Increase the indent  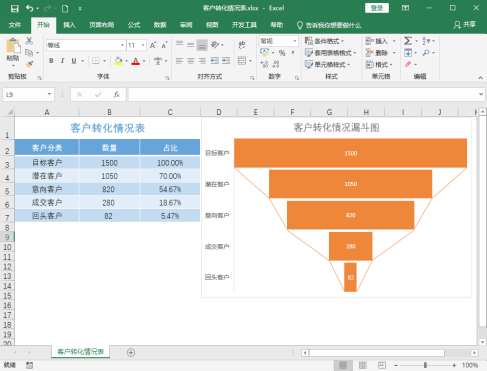[226, 61]
